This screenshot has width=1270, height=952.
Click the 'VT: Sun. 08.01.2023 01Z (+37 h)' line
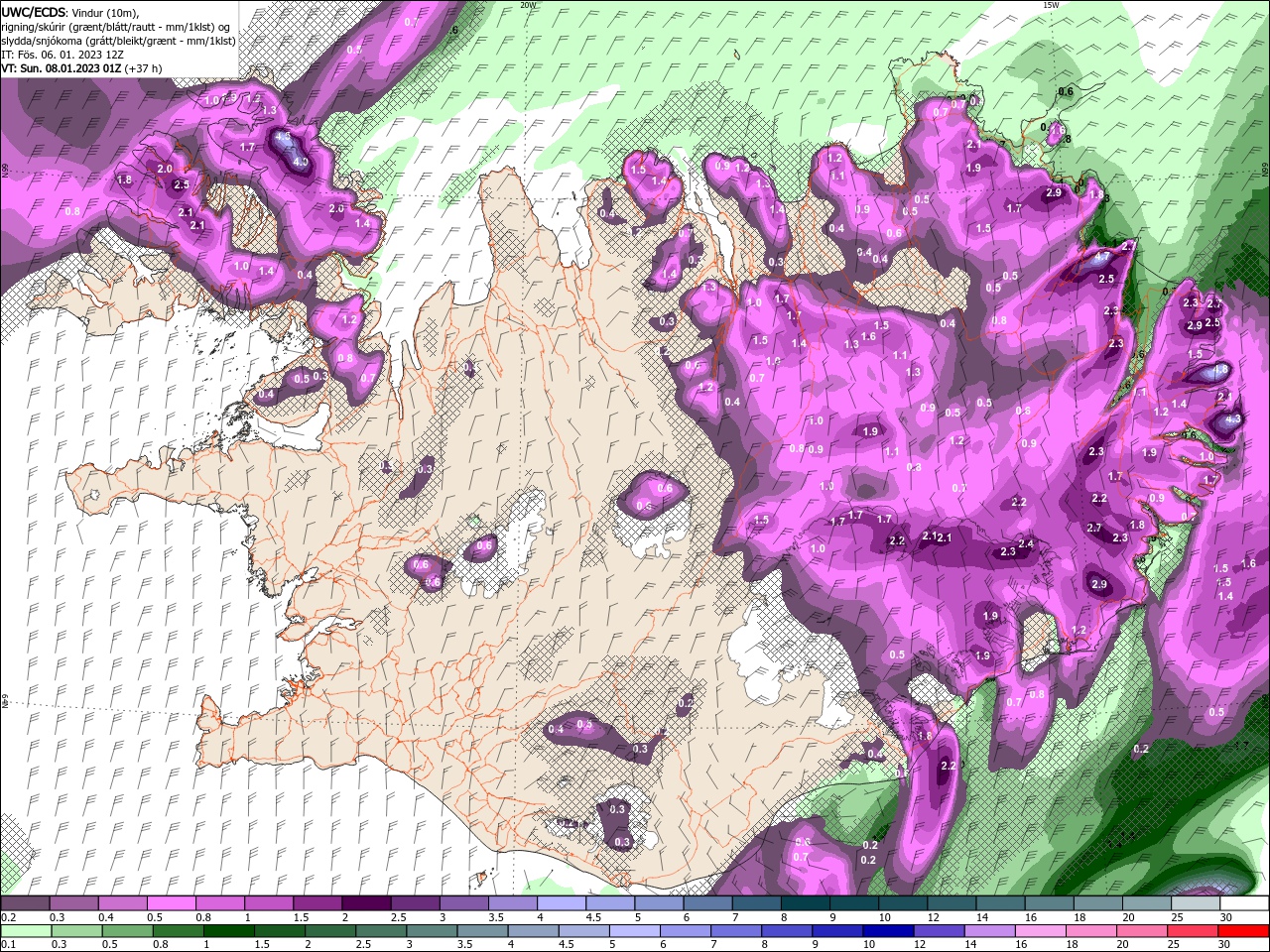click(x=81, y=68)
